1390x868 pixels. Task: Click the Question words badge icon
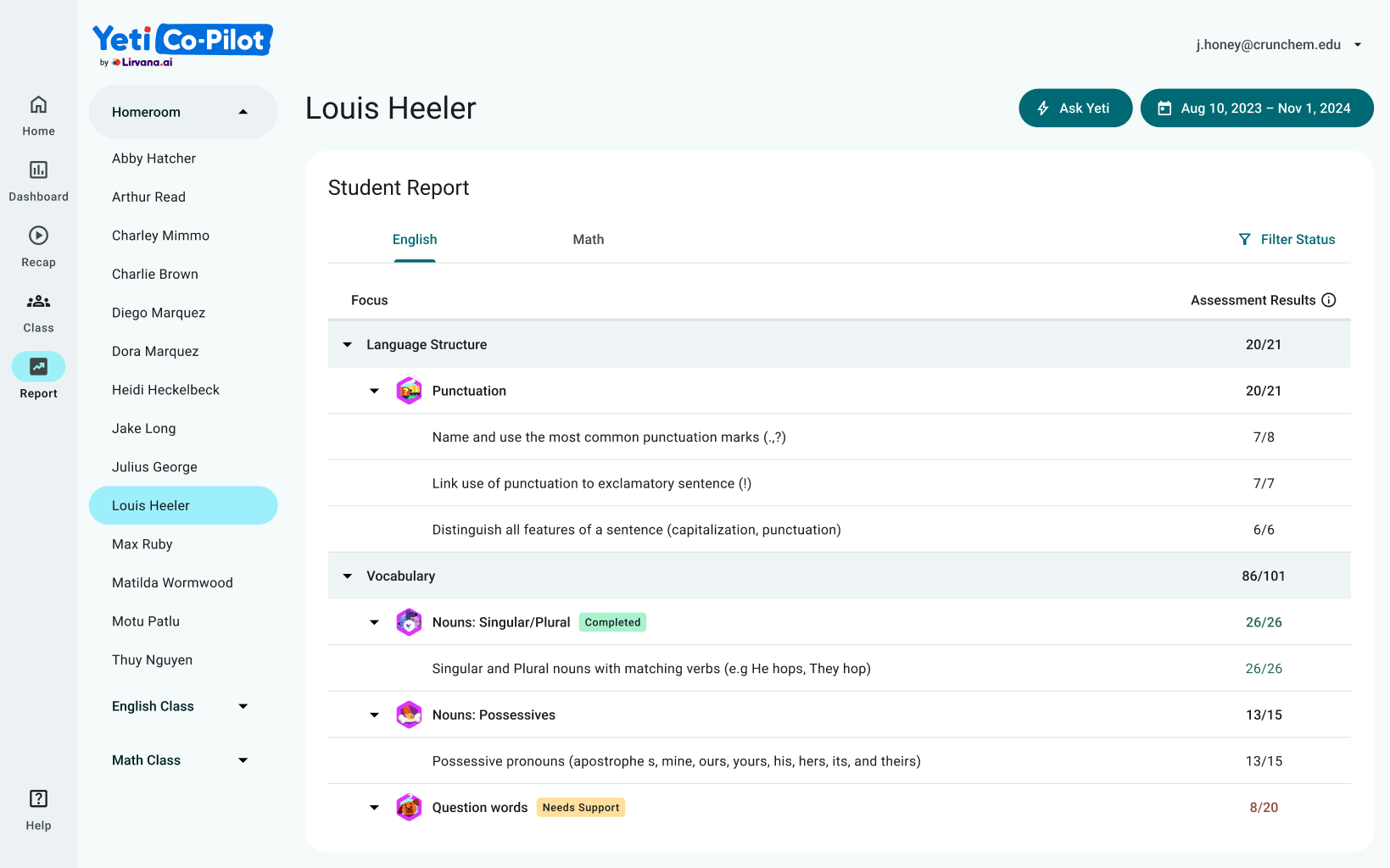[x=409, y=808]
